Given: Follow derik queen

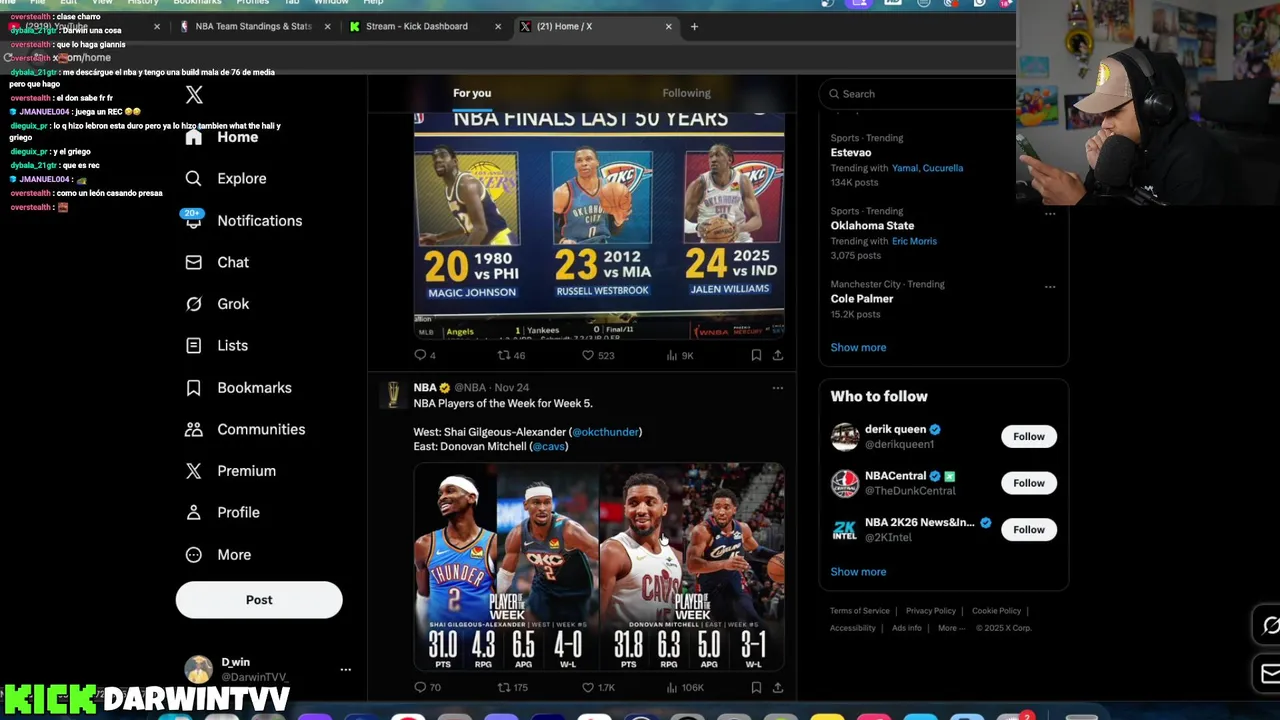Looking at the screenshot, I should coord(1028,436).
